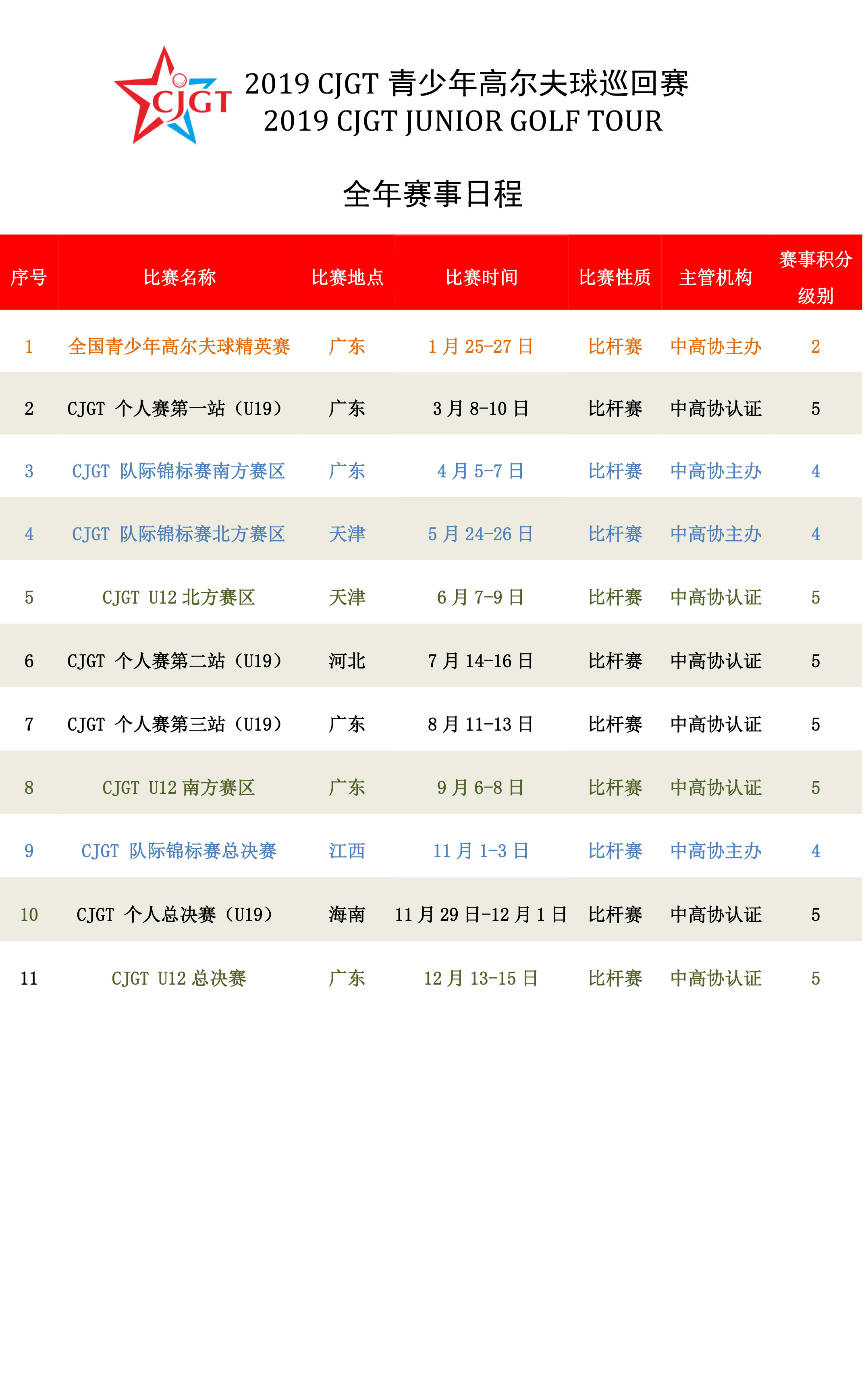Click the 比赛性质 column header
Image resolution: width=868 pixels, height=1385 pixels.
point(615,277)
